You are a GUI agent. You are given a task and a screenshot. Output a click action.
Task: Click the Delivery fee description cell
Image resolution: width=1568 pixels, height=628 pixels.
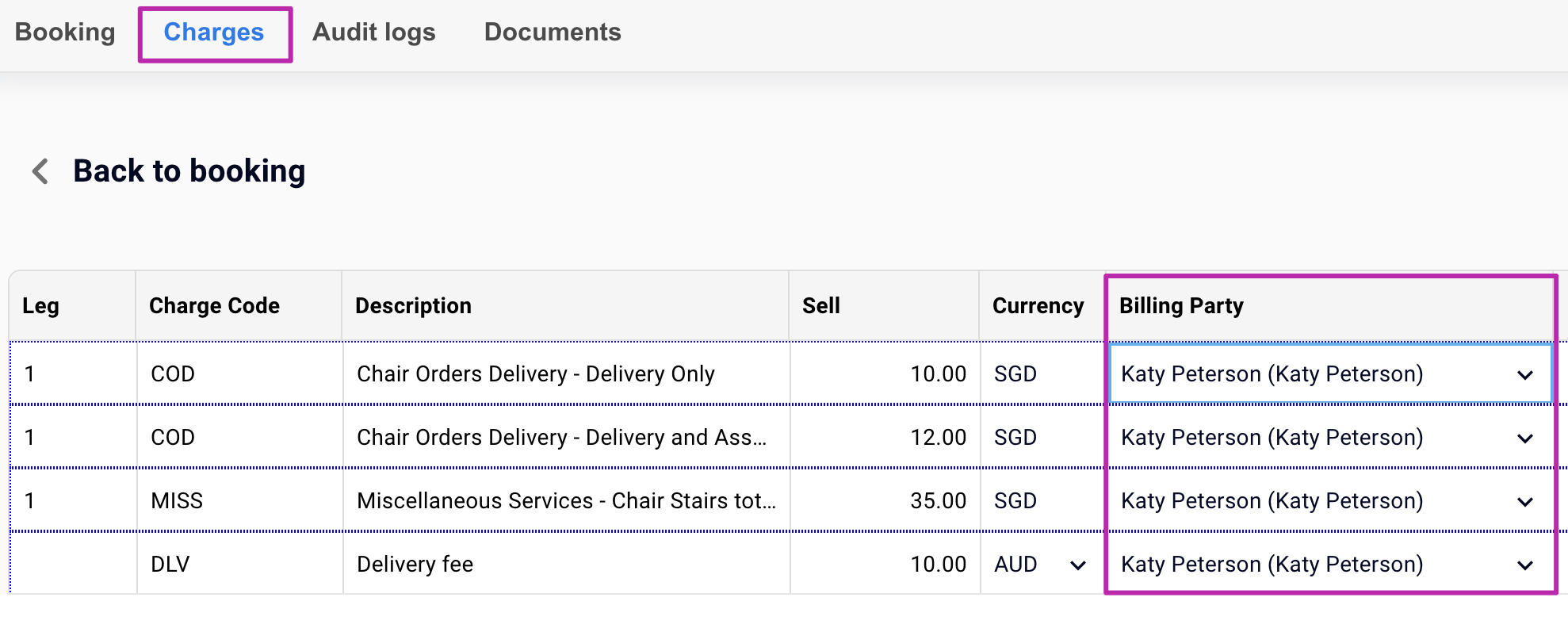pyautogui.click(x=566, y=564)
